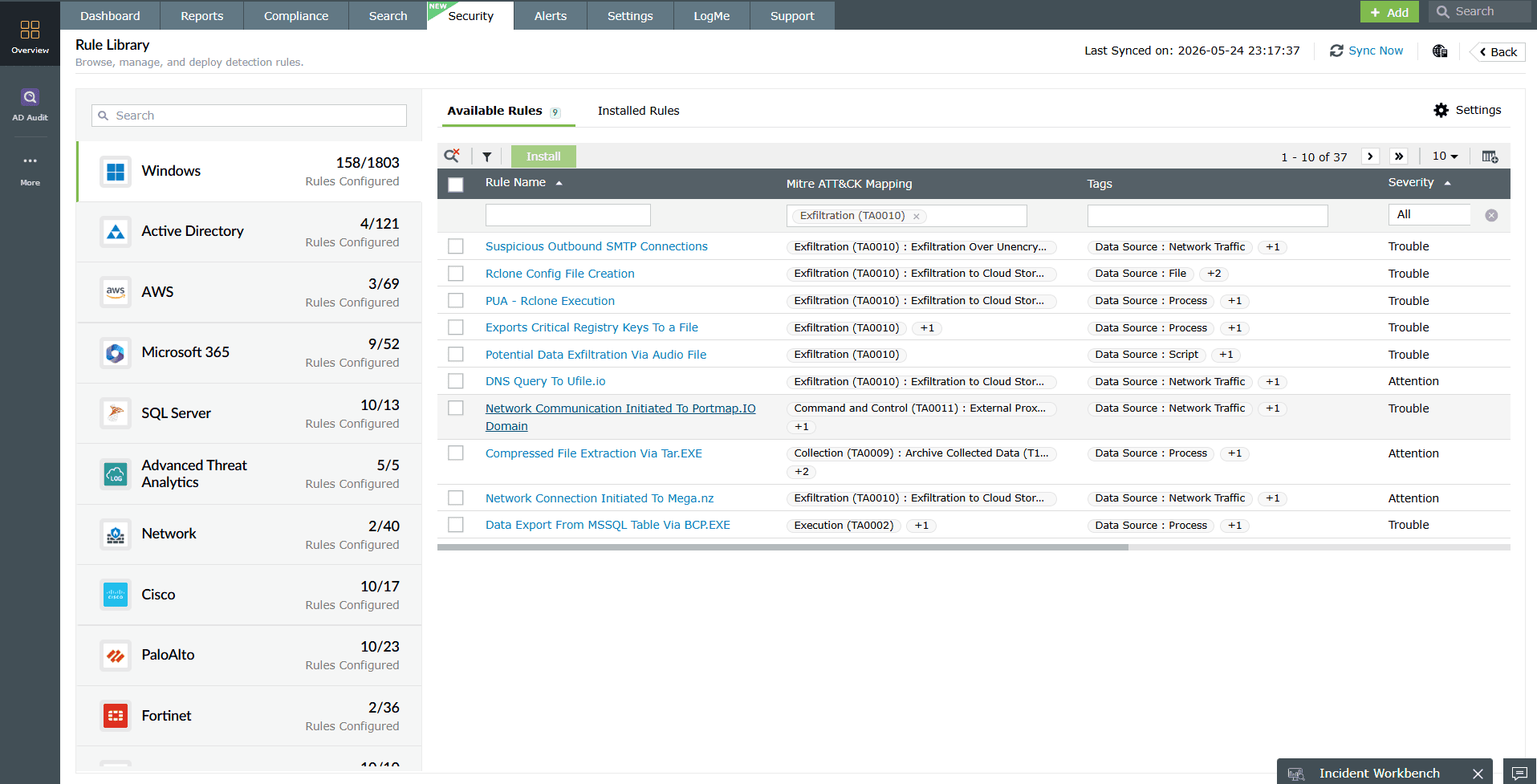
Task: Check Data Export From MSSQL Table row
Action: coord(456,525)
